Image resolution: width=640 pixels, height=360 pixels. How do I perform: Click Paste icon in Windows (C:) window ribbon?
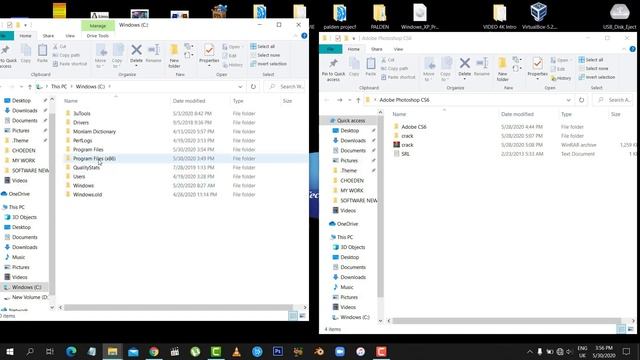point(42,51)
